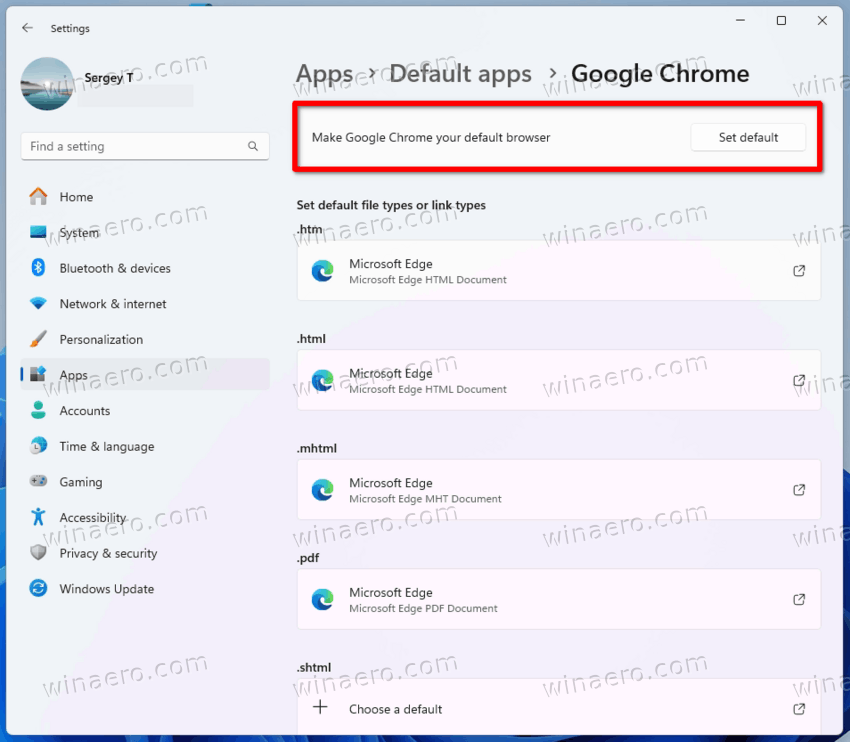Click the open-external icon for .html
This screenshot has width=850, height=742.
tap(799, 380)
